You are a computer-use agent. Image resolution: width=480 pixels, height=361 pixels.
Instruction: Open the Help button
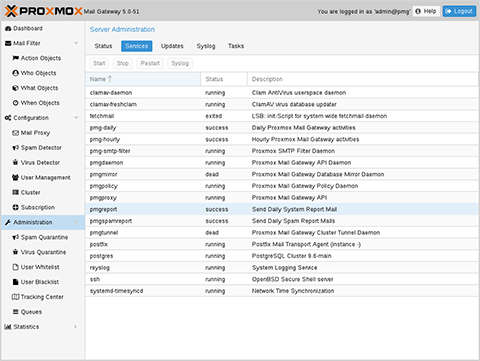426,11
